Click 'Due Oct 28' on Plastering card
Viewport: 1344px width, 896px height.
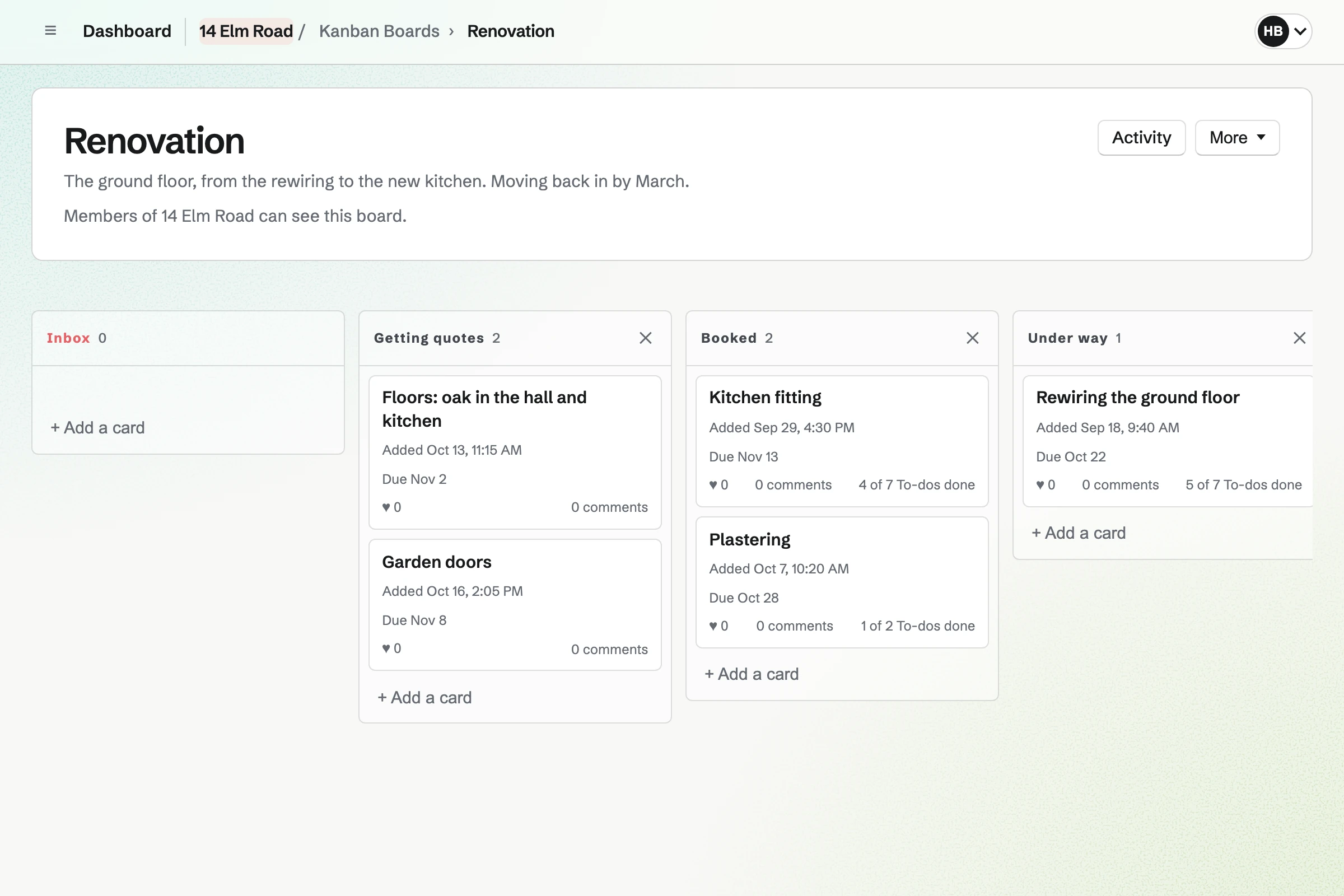coord(744,598)
